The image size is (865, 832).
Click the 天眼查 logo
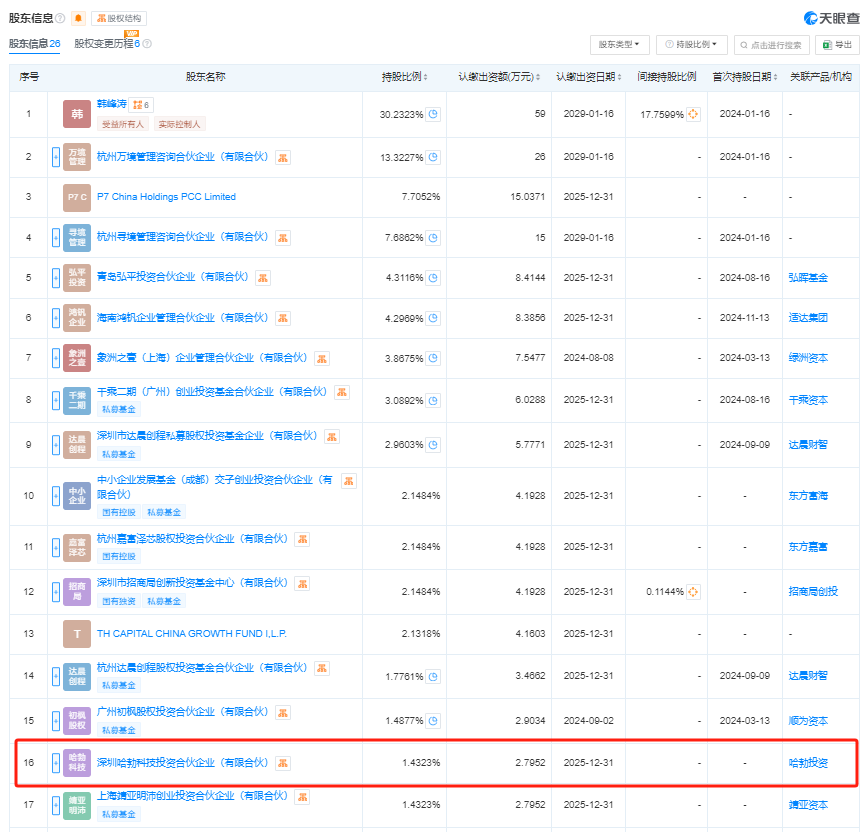[x=830, y=18]
